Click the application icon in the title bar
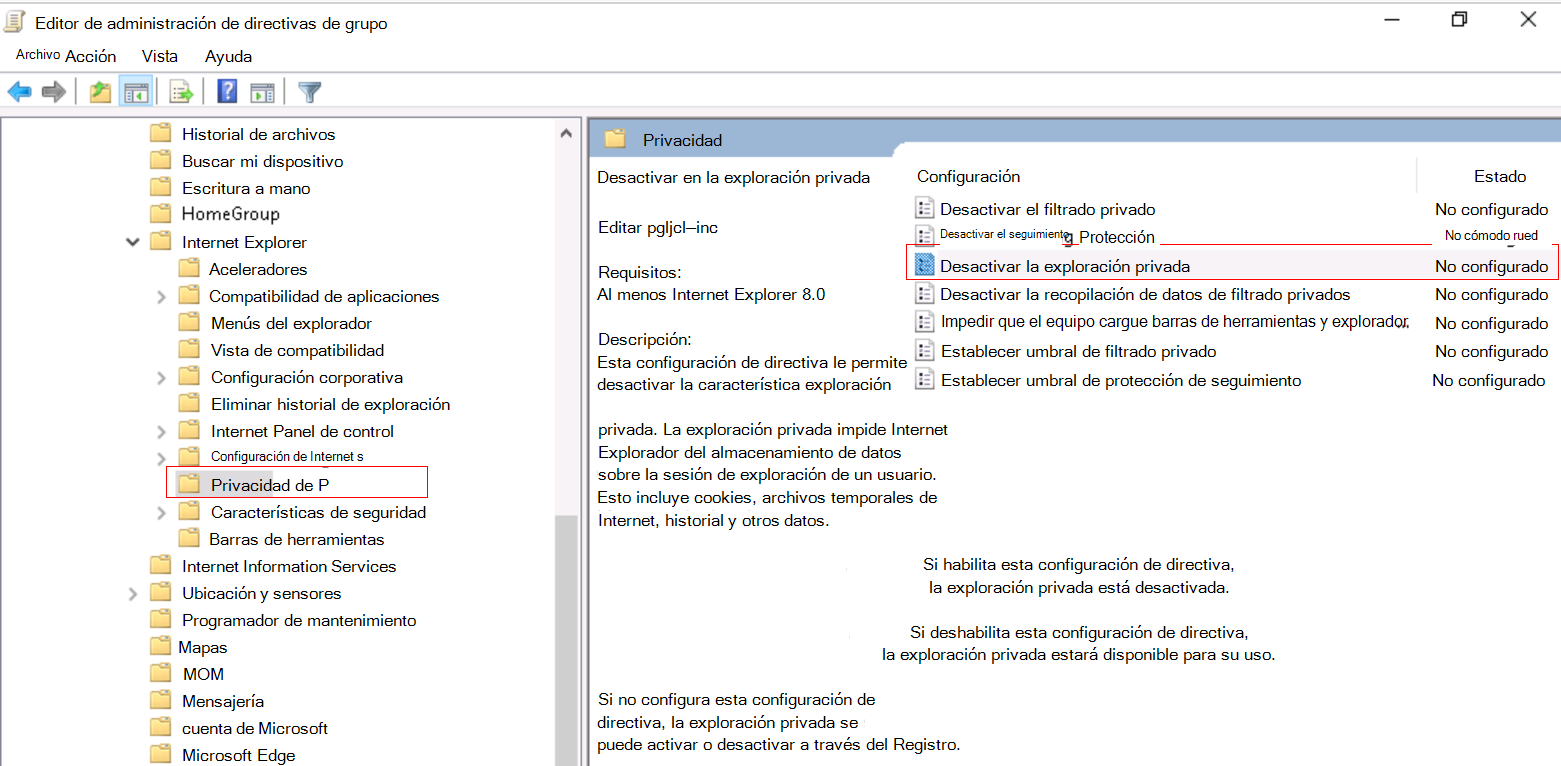 click(x=15, y=21)
